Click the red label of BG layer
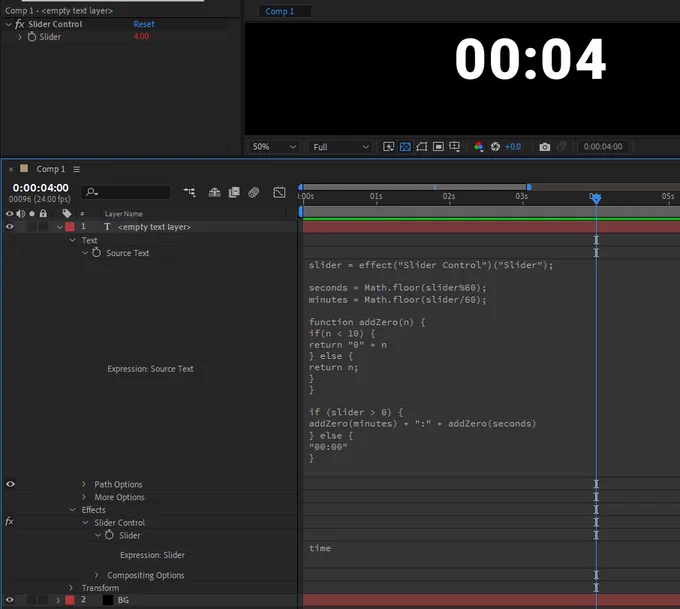 click(x=70, y=600)
